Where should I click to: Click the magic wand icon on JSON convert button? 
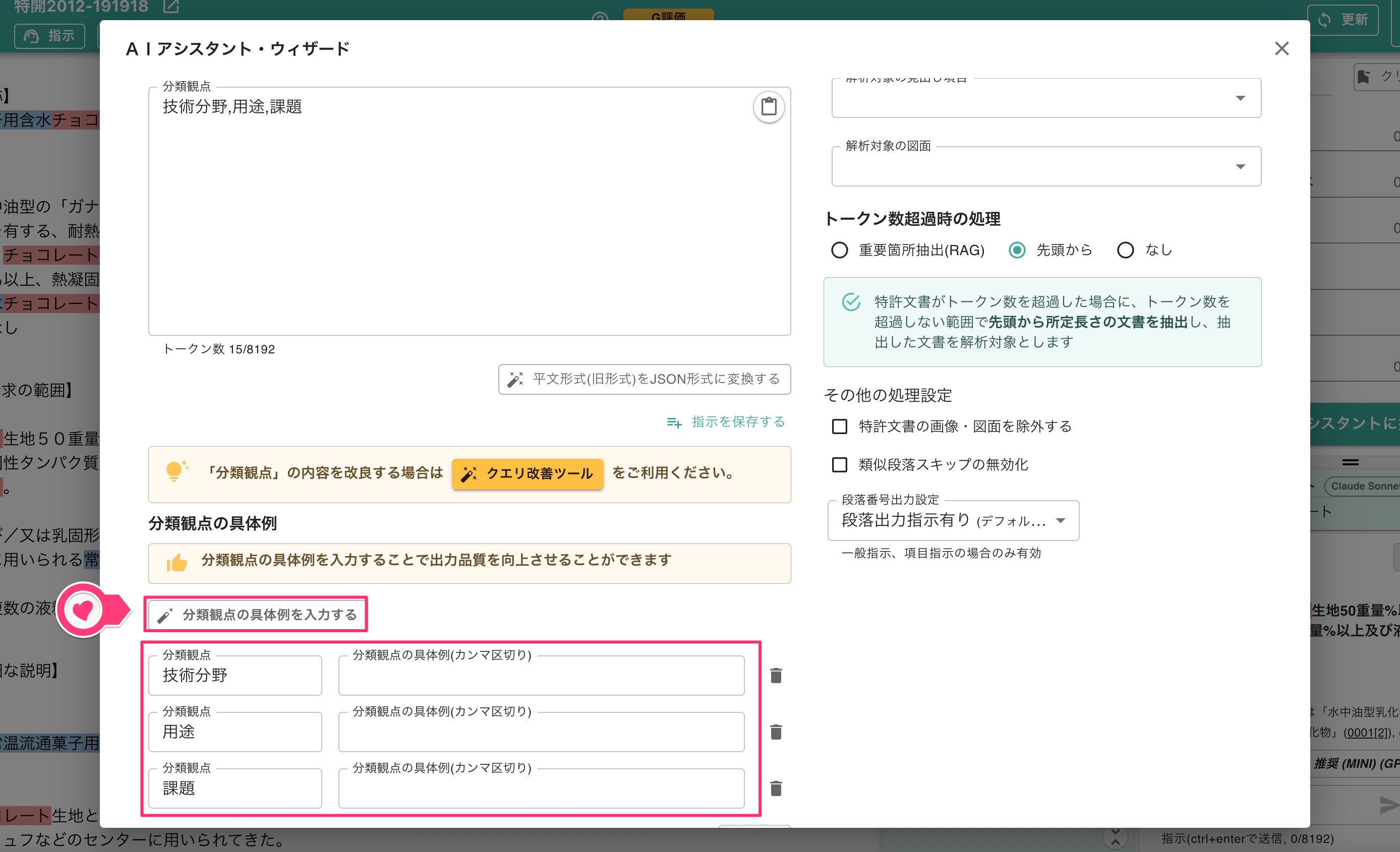click(515, 380)
